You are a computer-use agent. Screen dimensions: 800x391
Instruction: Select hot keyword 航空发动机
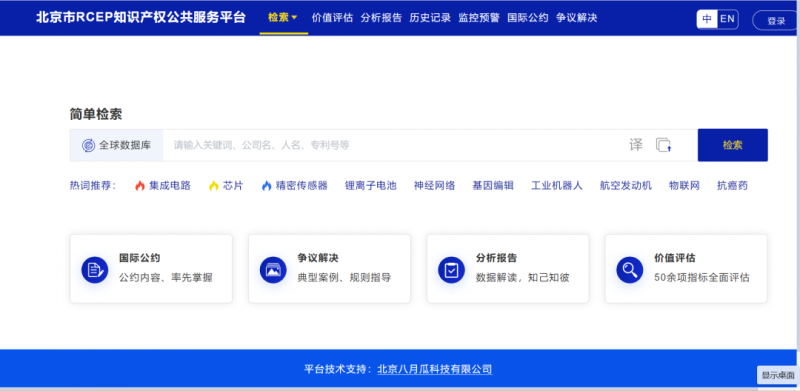point(626,186)
